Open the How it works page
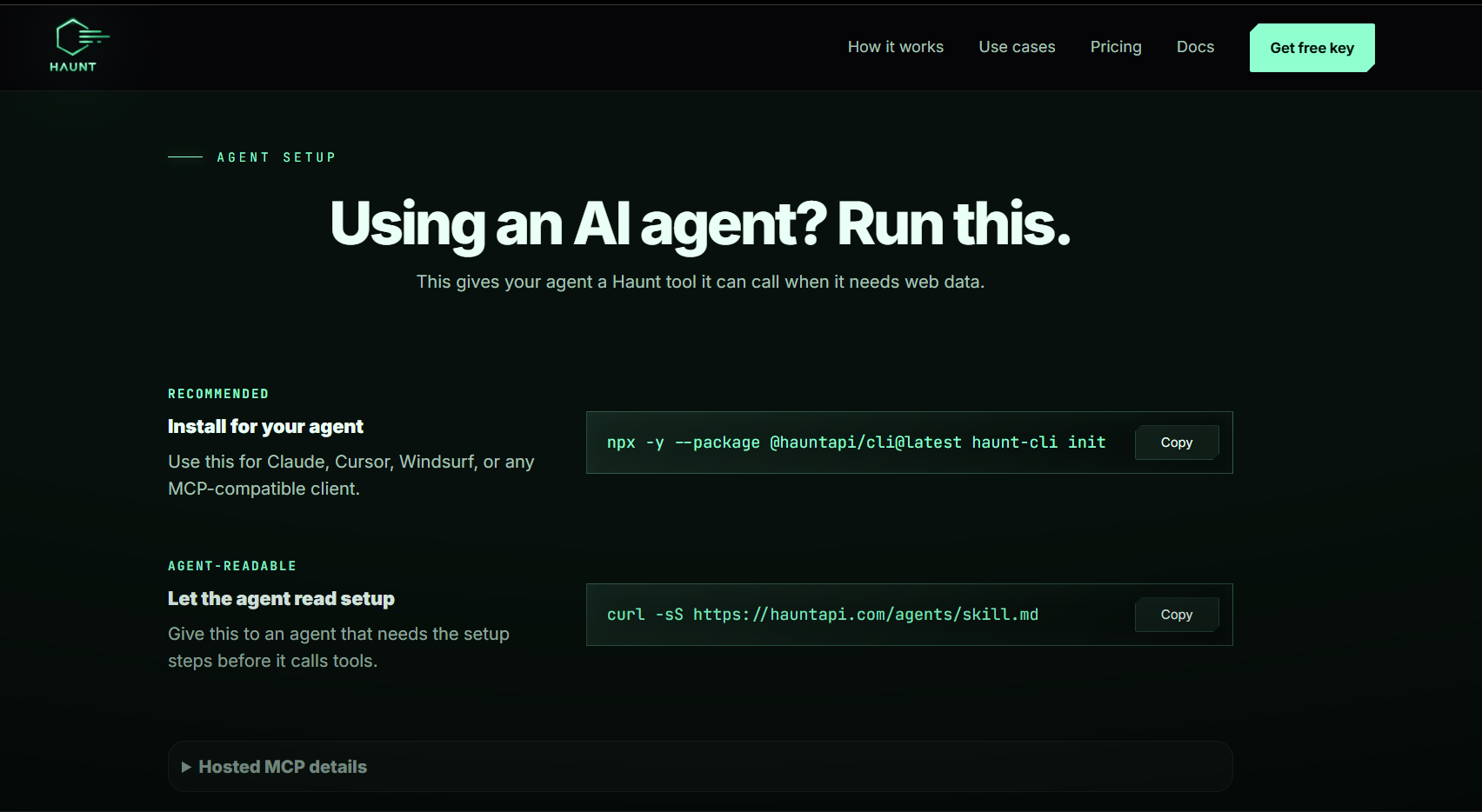The image size is (1482, 812). [896, 47]
